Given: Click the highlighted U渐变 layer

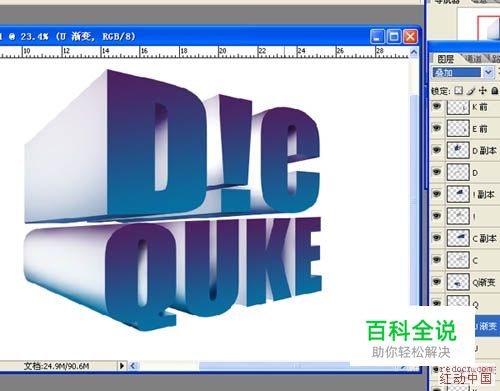Looking at the screenshot, I should click(x=487, y=326).
